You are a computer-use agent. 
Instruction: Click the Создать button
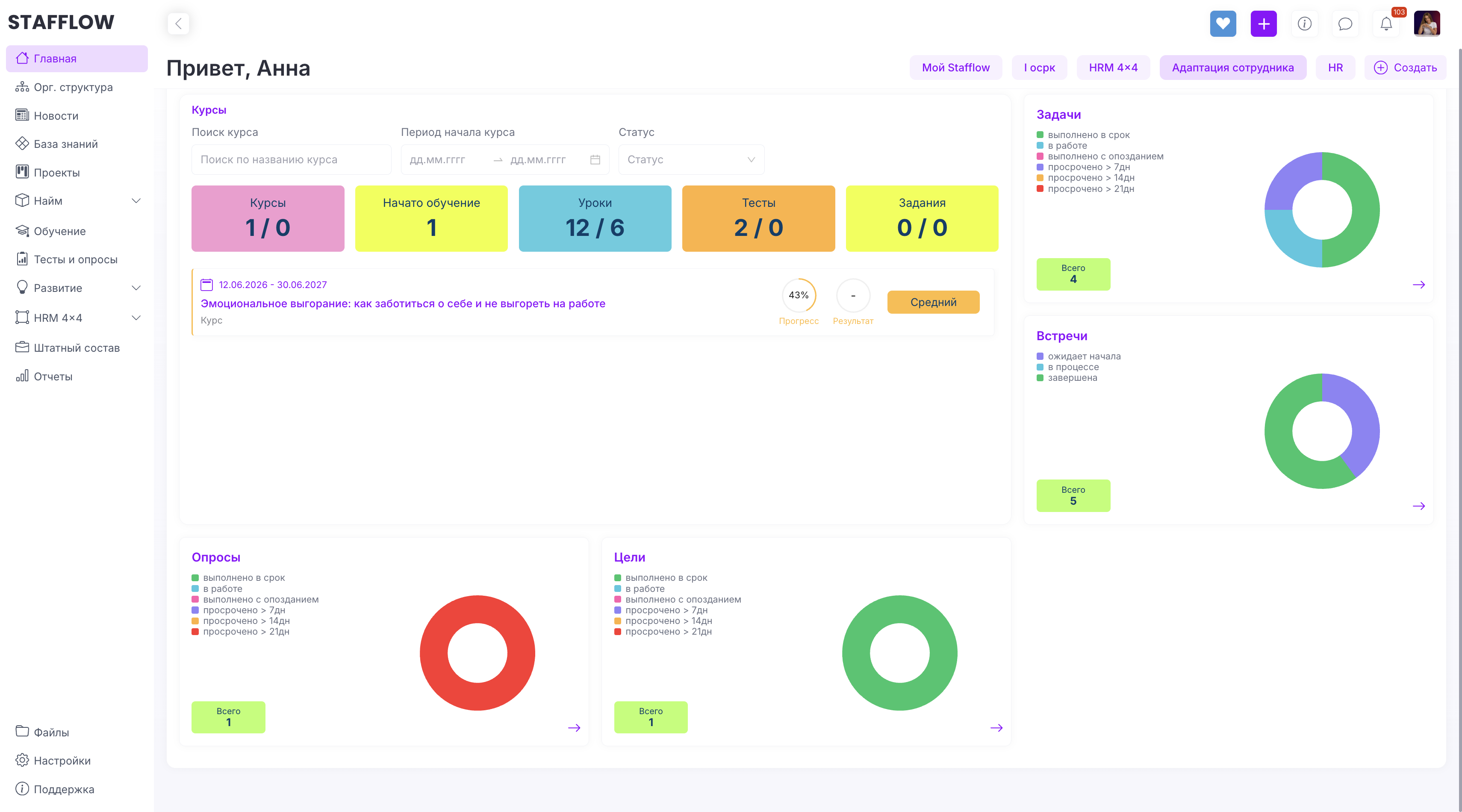(x=1405, y=68)
